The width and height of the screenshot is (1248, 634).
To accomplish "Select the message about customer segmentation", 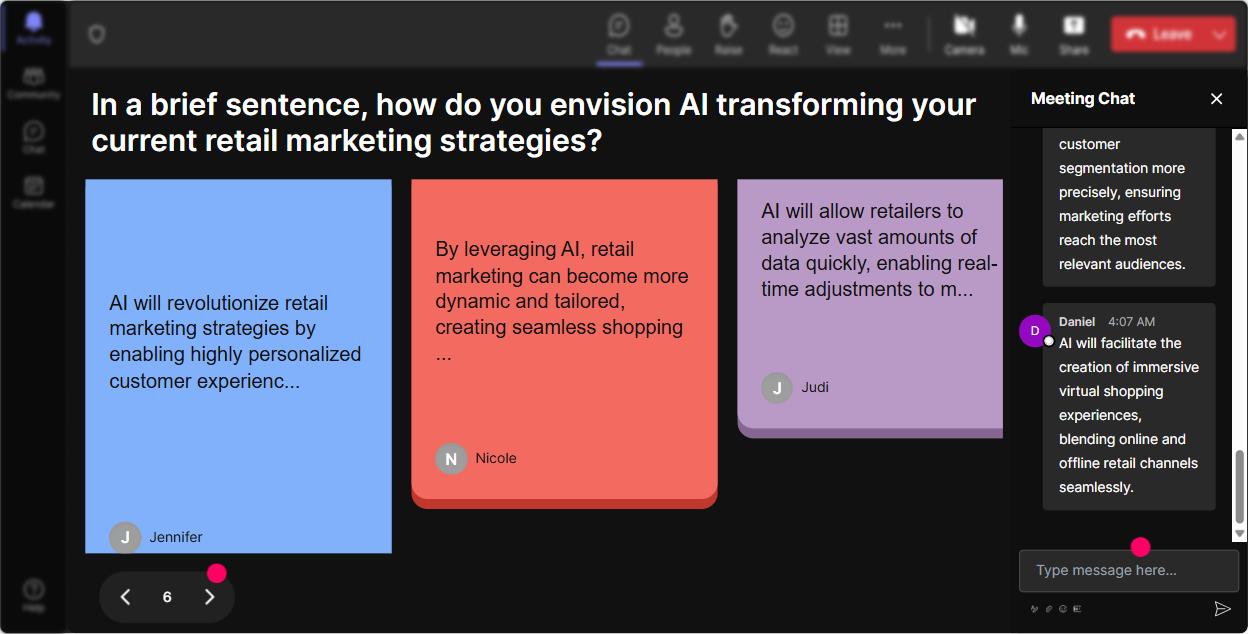I will (x=1129, y=207).
